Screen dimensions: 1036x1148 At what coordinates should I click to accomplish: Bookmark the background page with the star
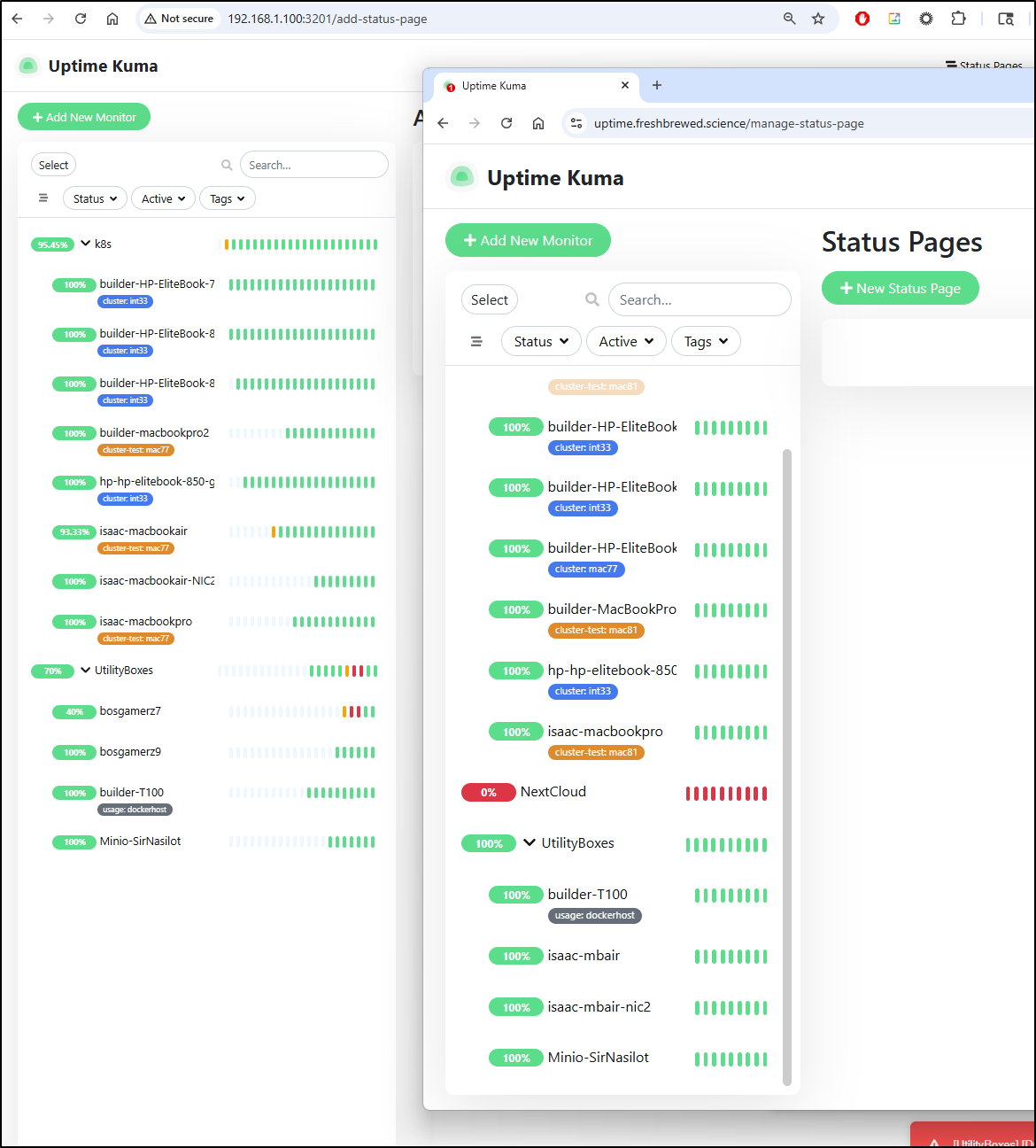818,19
